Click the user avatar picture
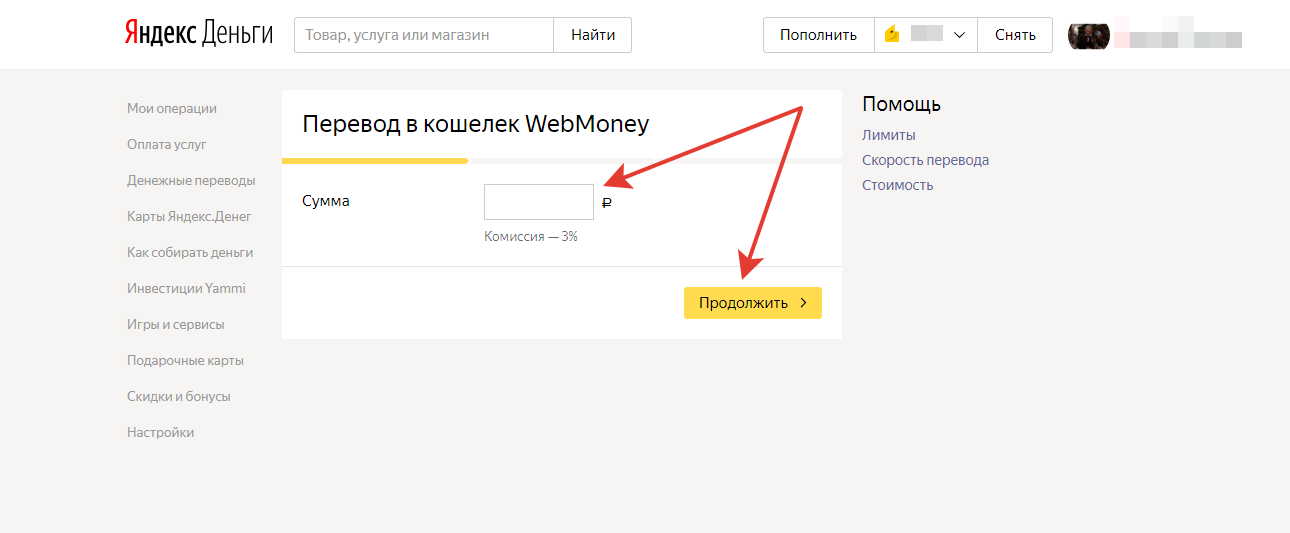1290x533 pixels. pyautogui.click(x=1089, y=36)
